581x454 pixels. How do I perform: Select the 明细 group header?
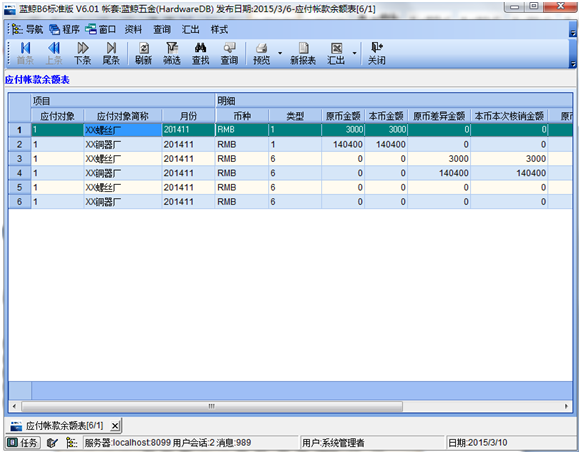click(394, 101)
